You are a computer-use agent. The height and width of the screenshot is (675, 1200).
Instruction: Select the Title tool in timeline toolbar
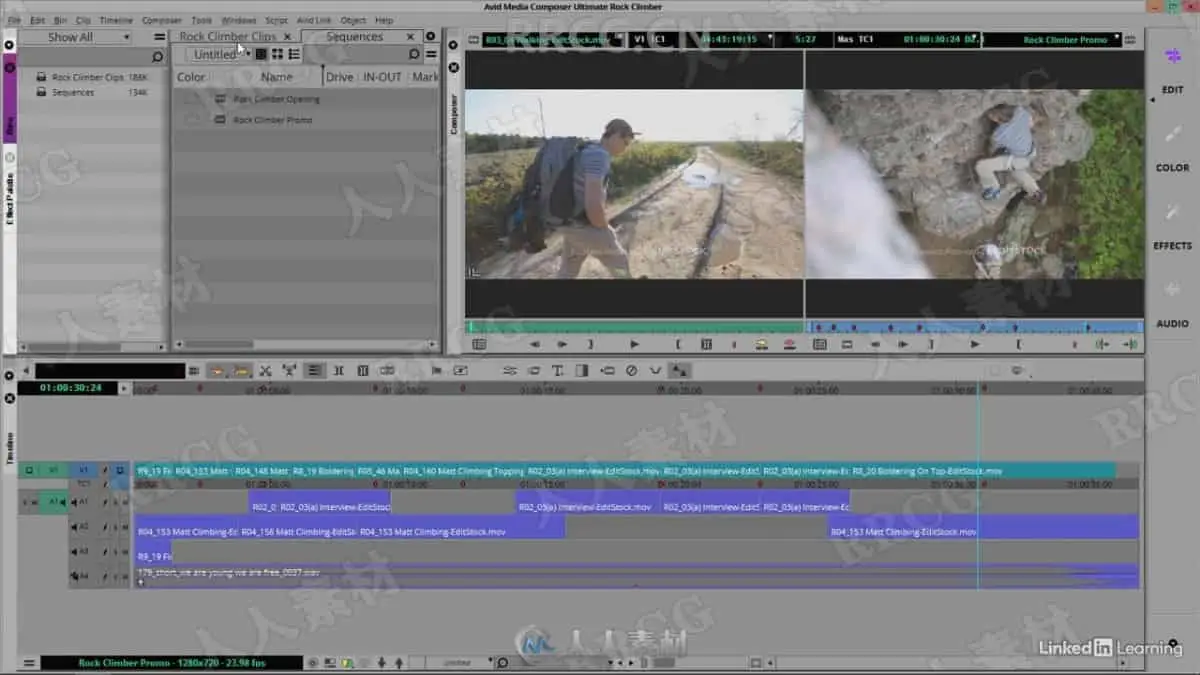(x=557, y=370)
